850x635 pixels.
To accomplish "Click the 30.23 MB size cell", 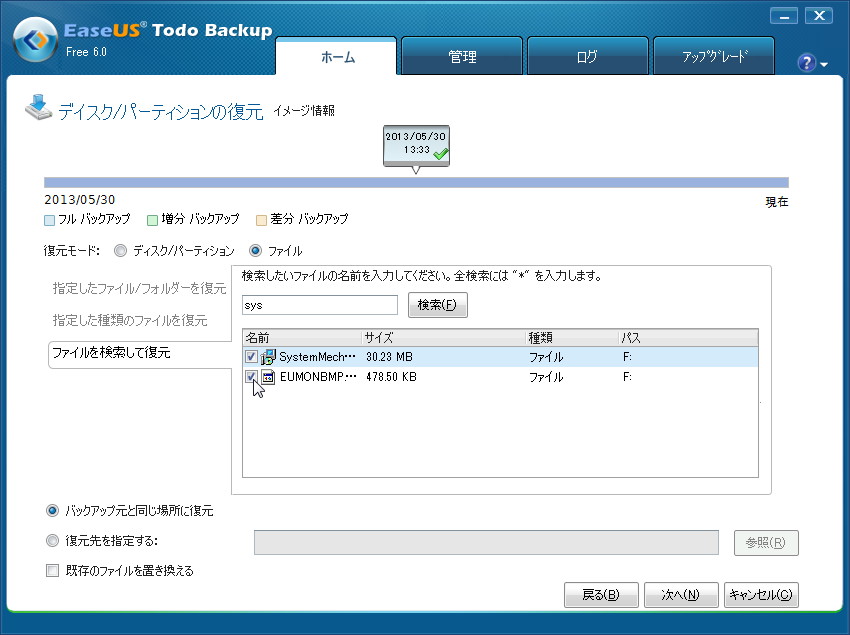I will [389, 357].
